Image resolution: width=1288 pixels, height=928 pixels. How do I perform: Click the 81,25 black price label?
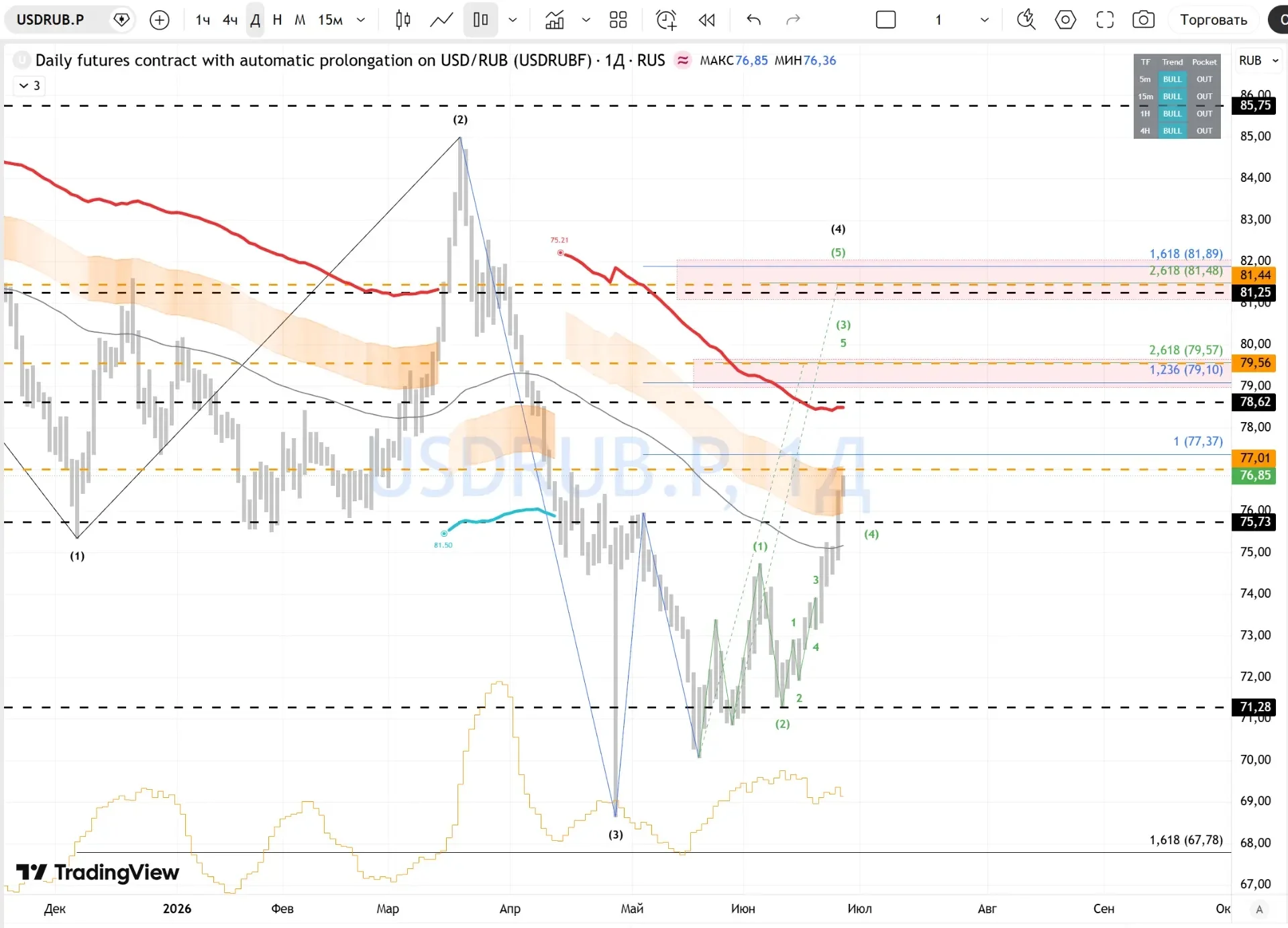[1255, 293]
